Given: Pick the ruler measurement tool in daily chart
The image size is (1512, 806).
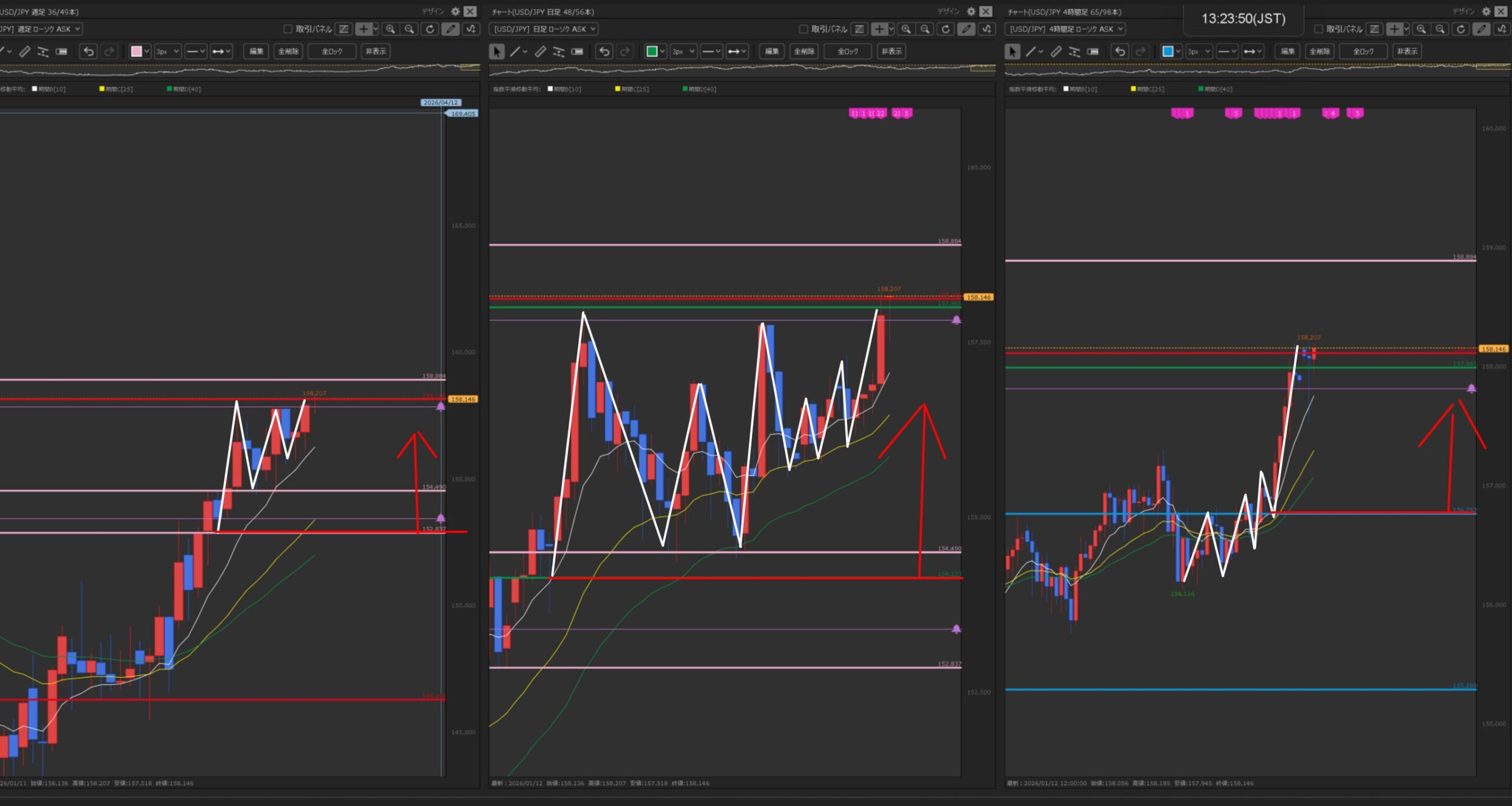Looking at the screenshot, I should pyautogui.click(x=540, y=51).
